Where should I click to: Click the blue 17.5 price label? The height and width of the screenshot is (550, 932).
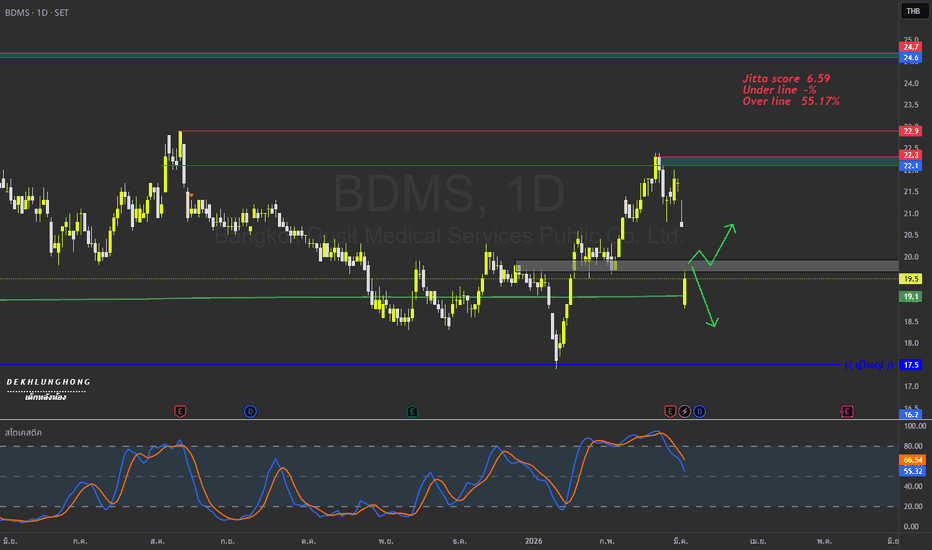[911, 365]
